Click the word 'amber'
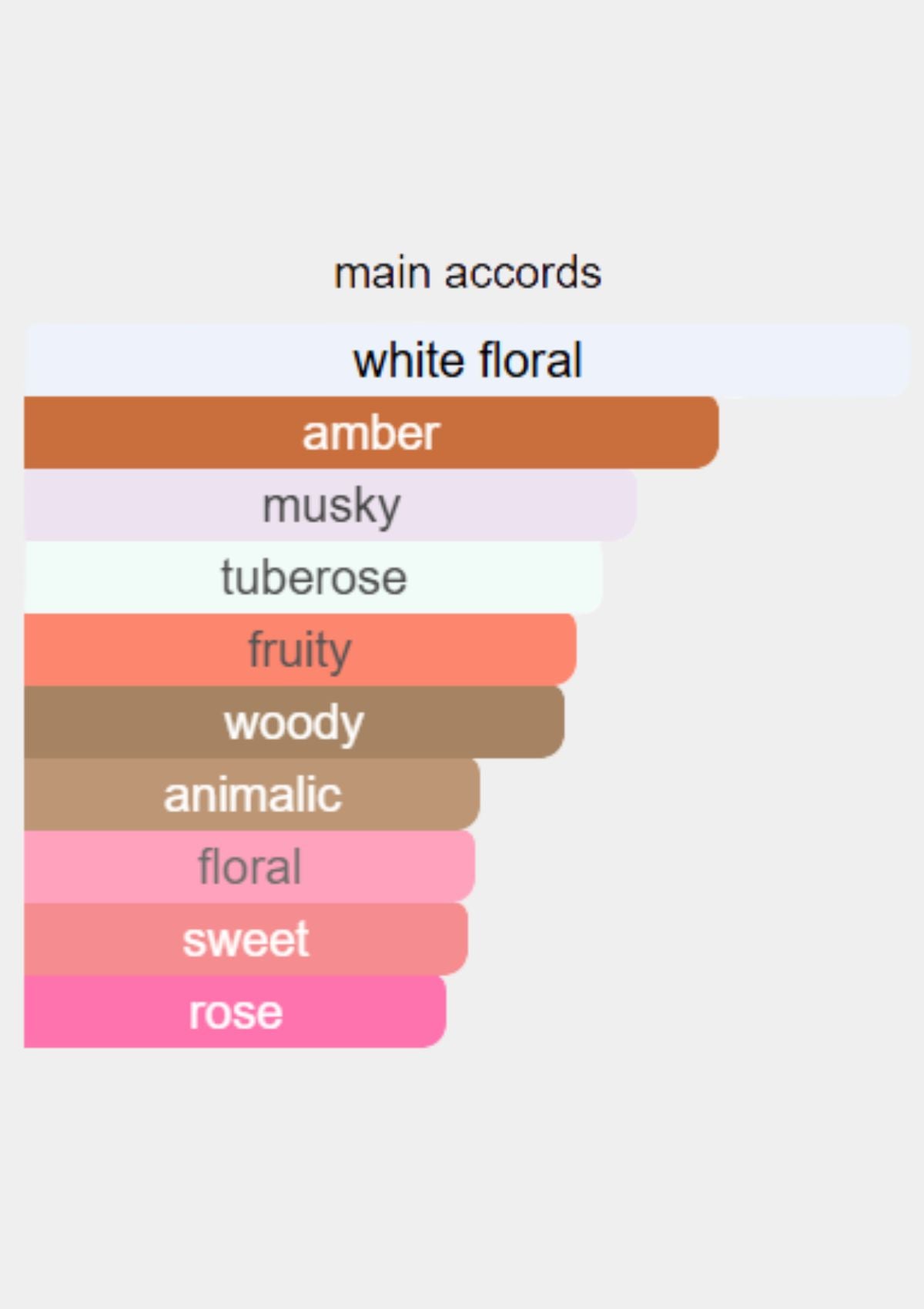 tap(370, 433)
